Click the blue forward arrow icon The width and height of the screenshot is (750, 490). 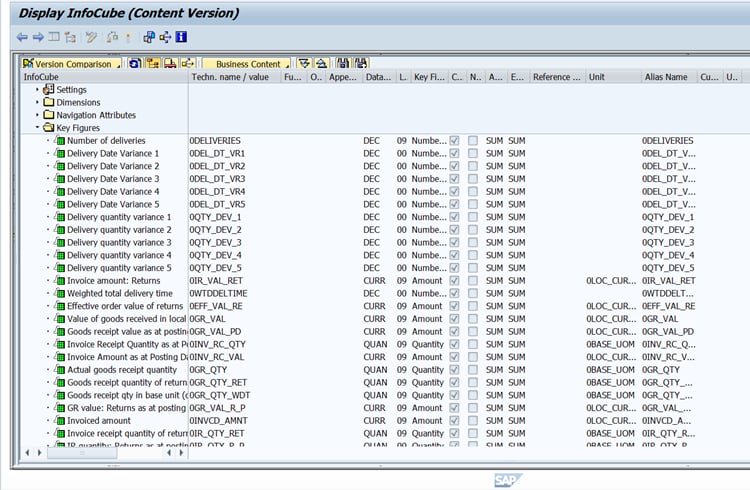pos(38,37)
